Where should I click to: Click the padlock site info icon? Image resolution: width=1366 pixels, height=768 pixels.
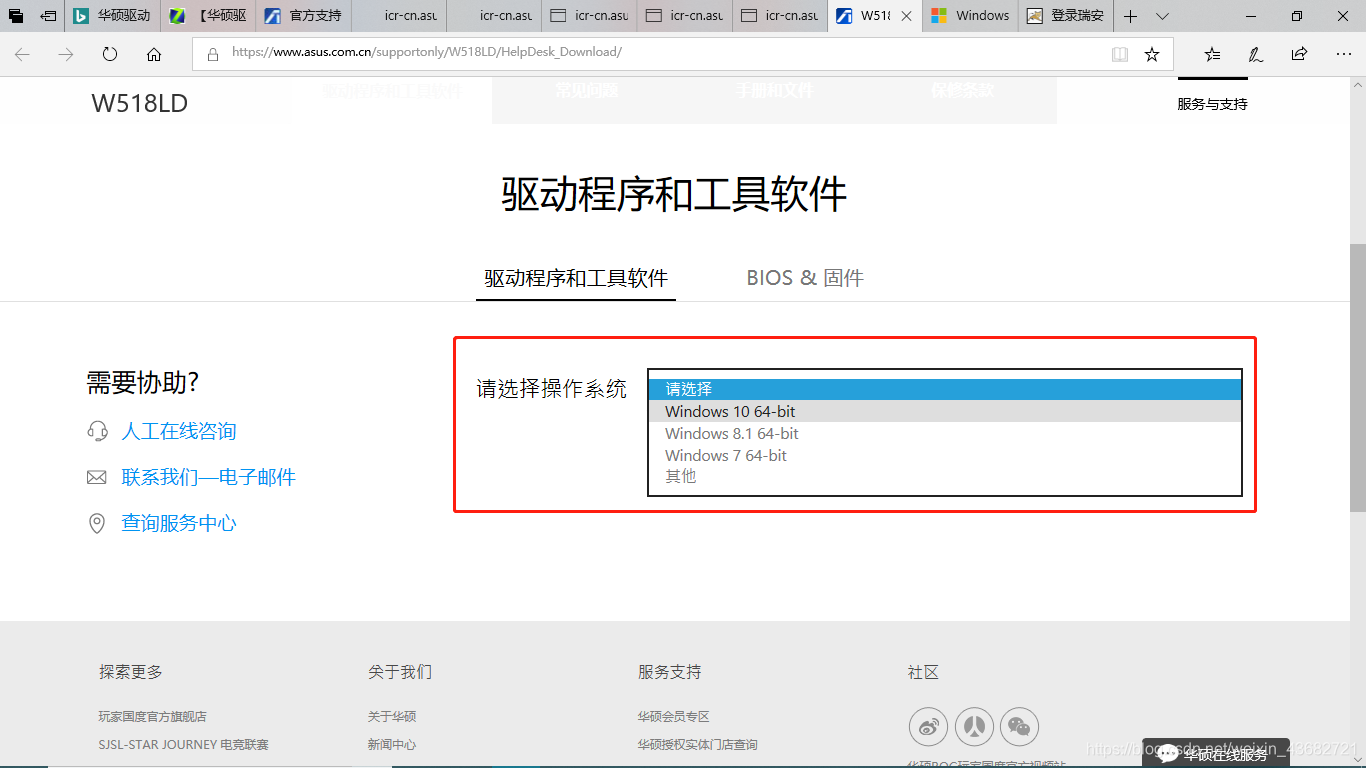(x=213, y=54)
